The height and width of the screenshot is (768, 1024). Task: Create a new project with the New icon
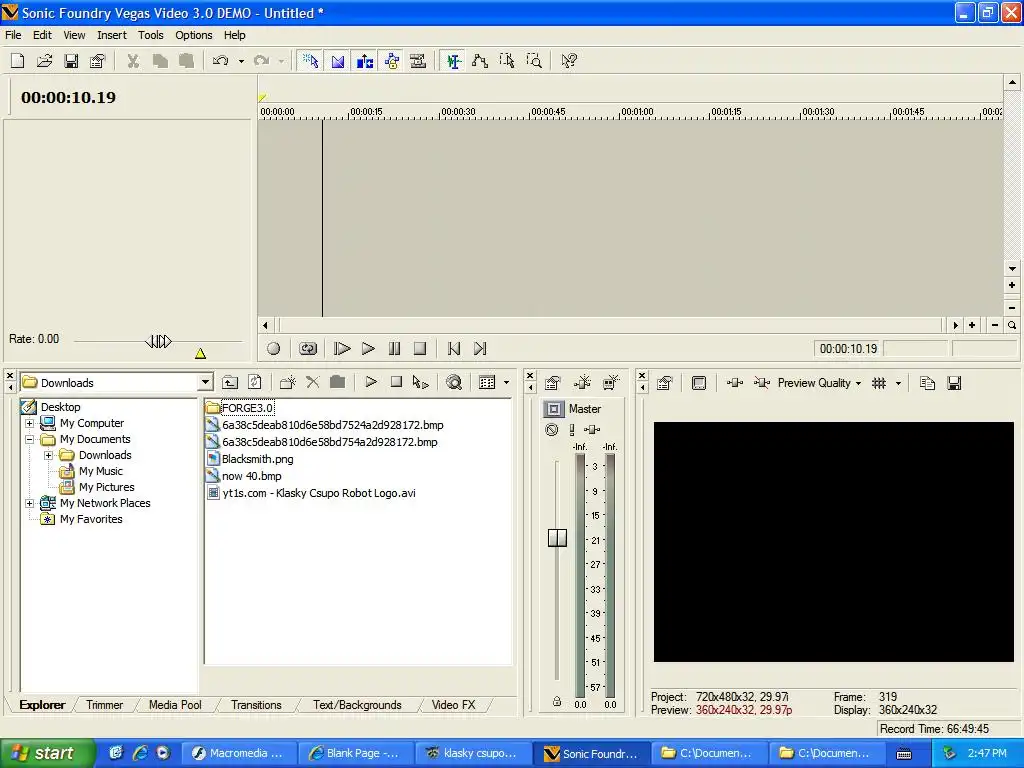coord(18,61)
